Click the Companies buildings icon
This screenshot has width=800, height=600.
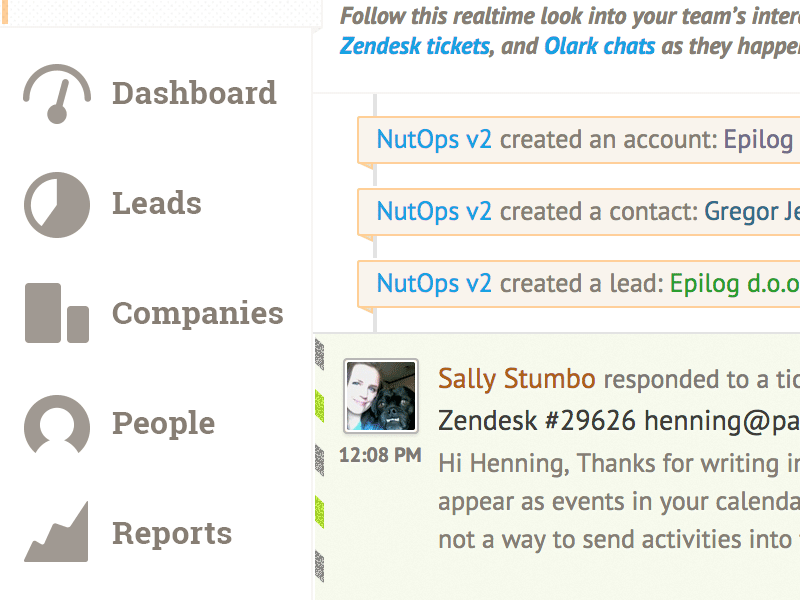pyautogui.click(x=57, y=313)
